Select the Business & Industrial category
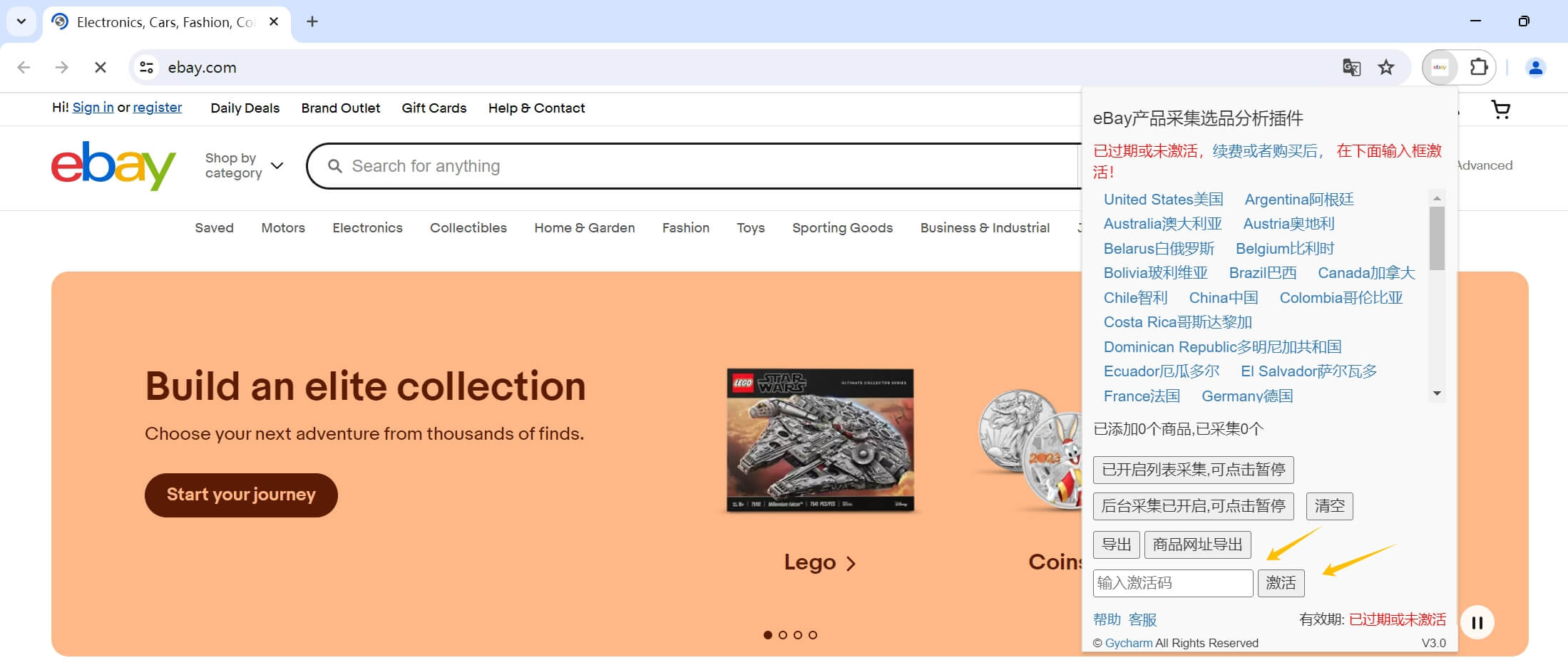 (985, 227)
